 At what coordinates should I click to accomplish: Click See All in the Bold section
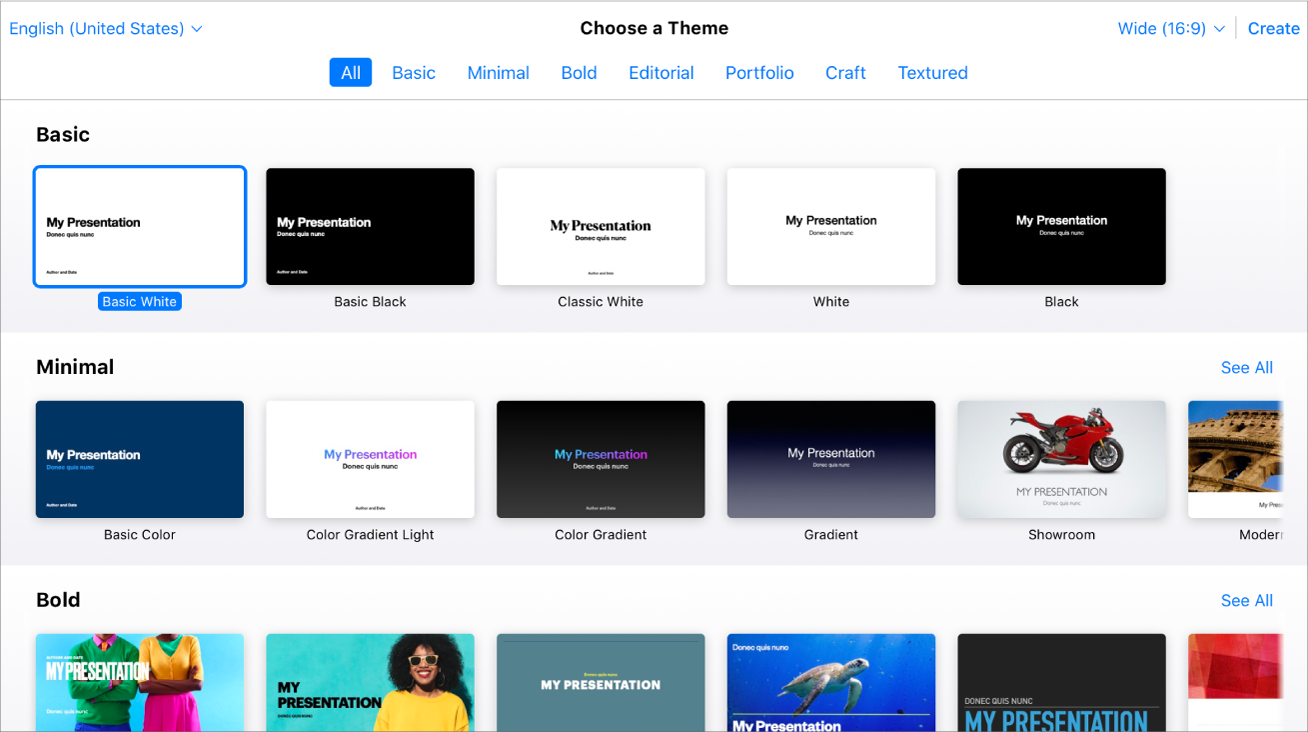(1247, 601)
